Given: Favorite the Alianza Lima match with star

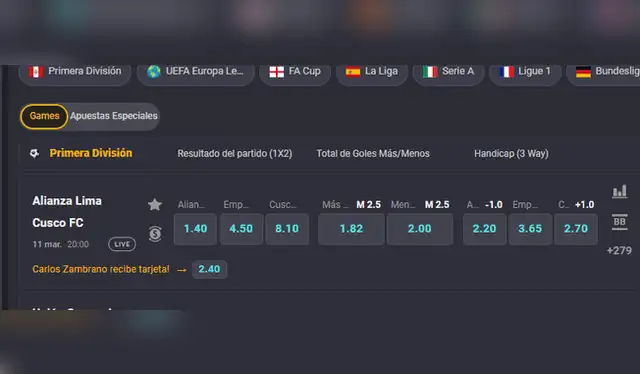Looking at the screenshot, I should [155, 204].
